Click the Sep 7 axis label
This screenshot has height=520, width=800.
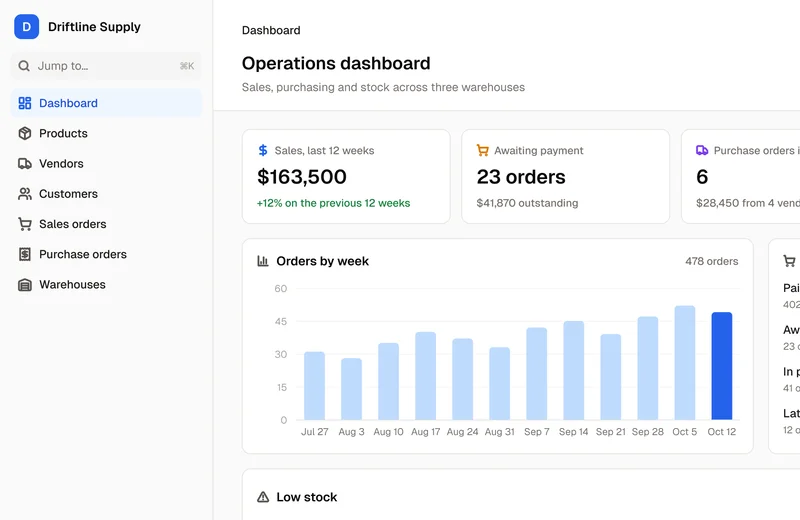[537, 432]
